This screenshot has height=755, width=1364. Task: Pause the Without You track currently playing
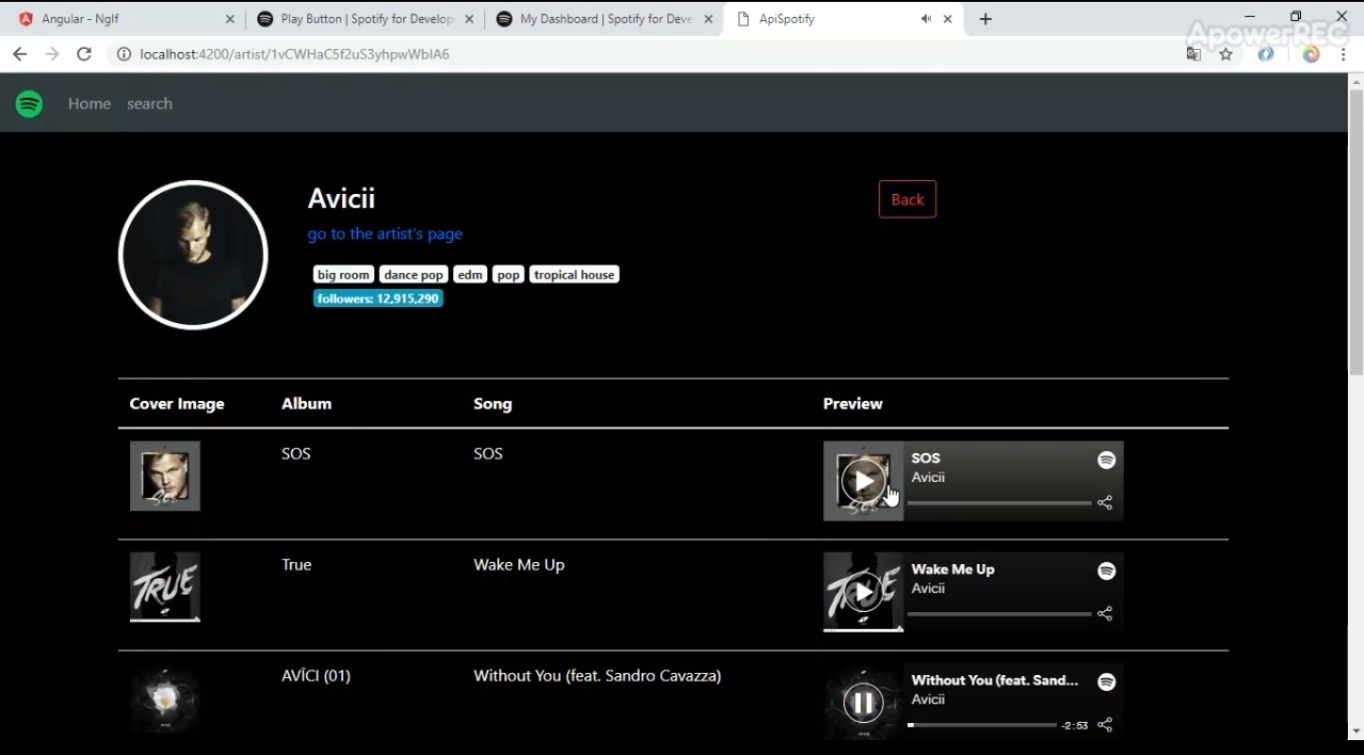pyautogui.click(x=862, y=702)
